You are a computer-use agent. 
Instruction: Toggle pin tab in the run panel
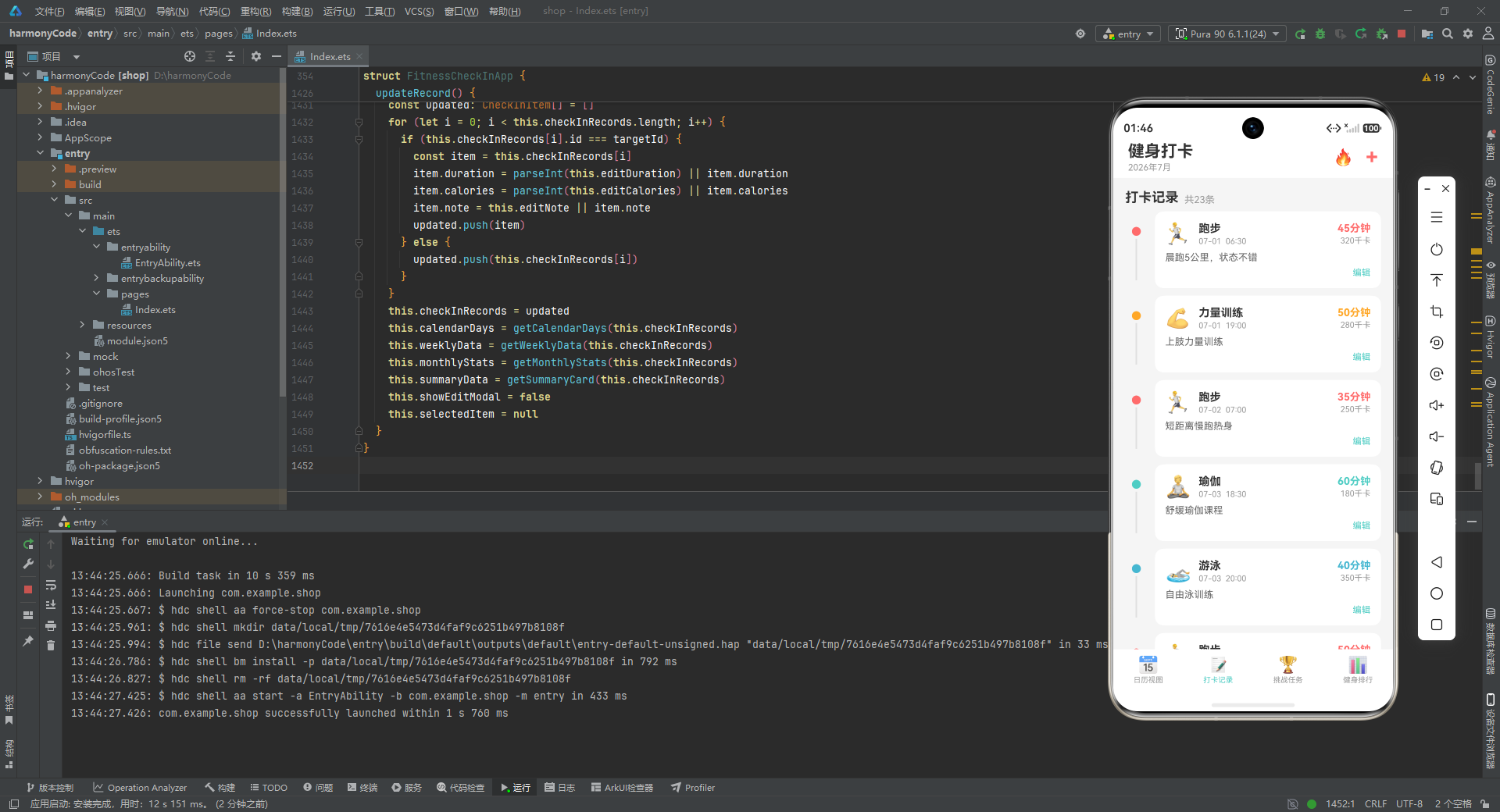coord(28,641)
